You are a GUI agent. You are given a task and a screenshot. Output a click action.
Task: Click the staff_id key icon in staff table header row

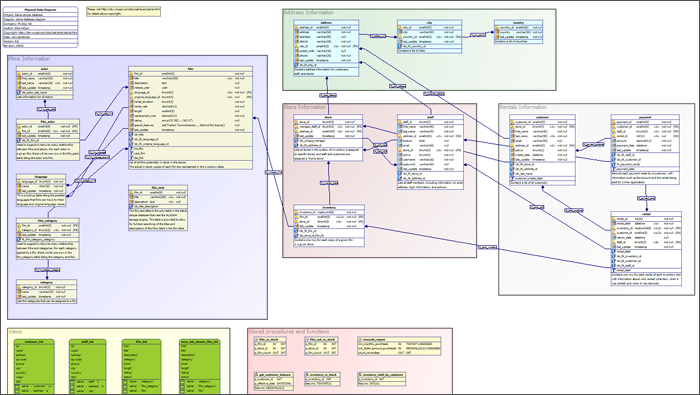[400, 122]
